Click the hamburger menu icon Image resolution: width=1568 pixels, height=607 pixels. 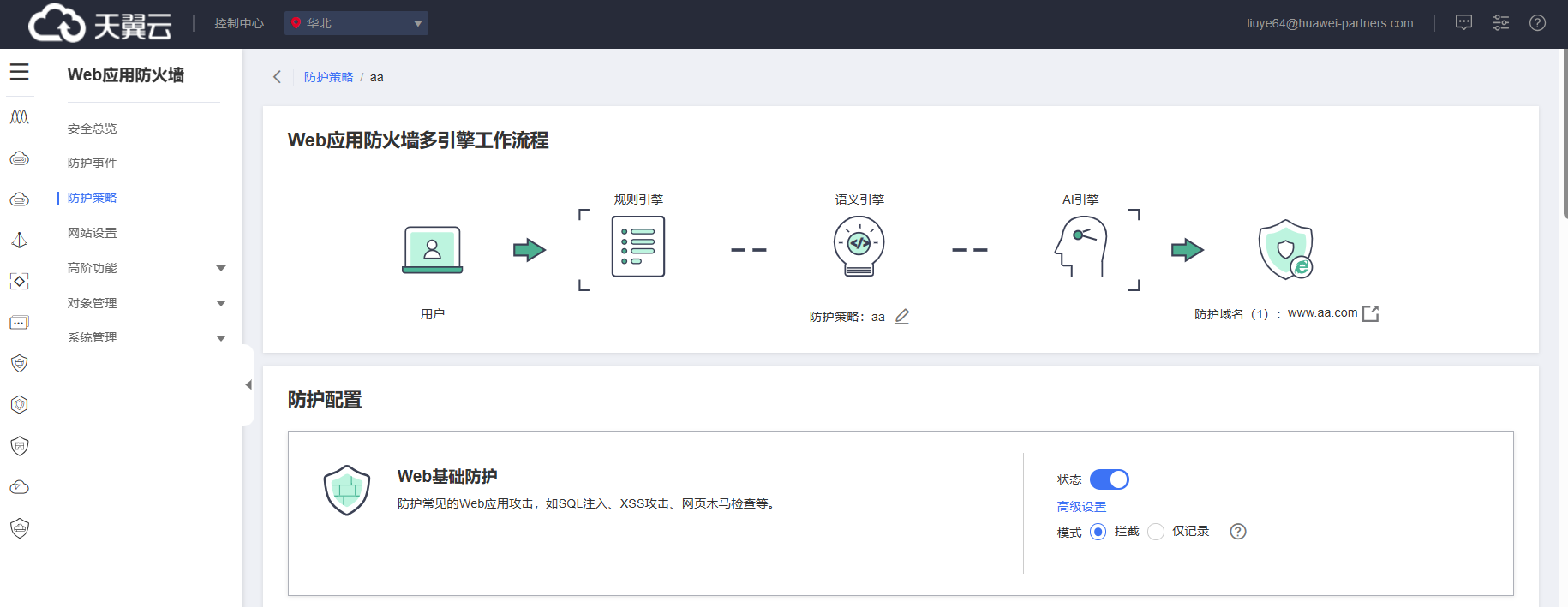click(19, 72)
